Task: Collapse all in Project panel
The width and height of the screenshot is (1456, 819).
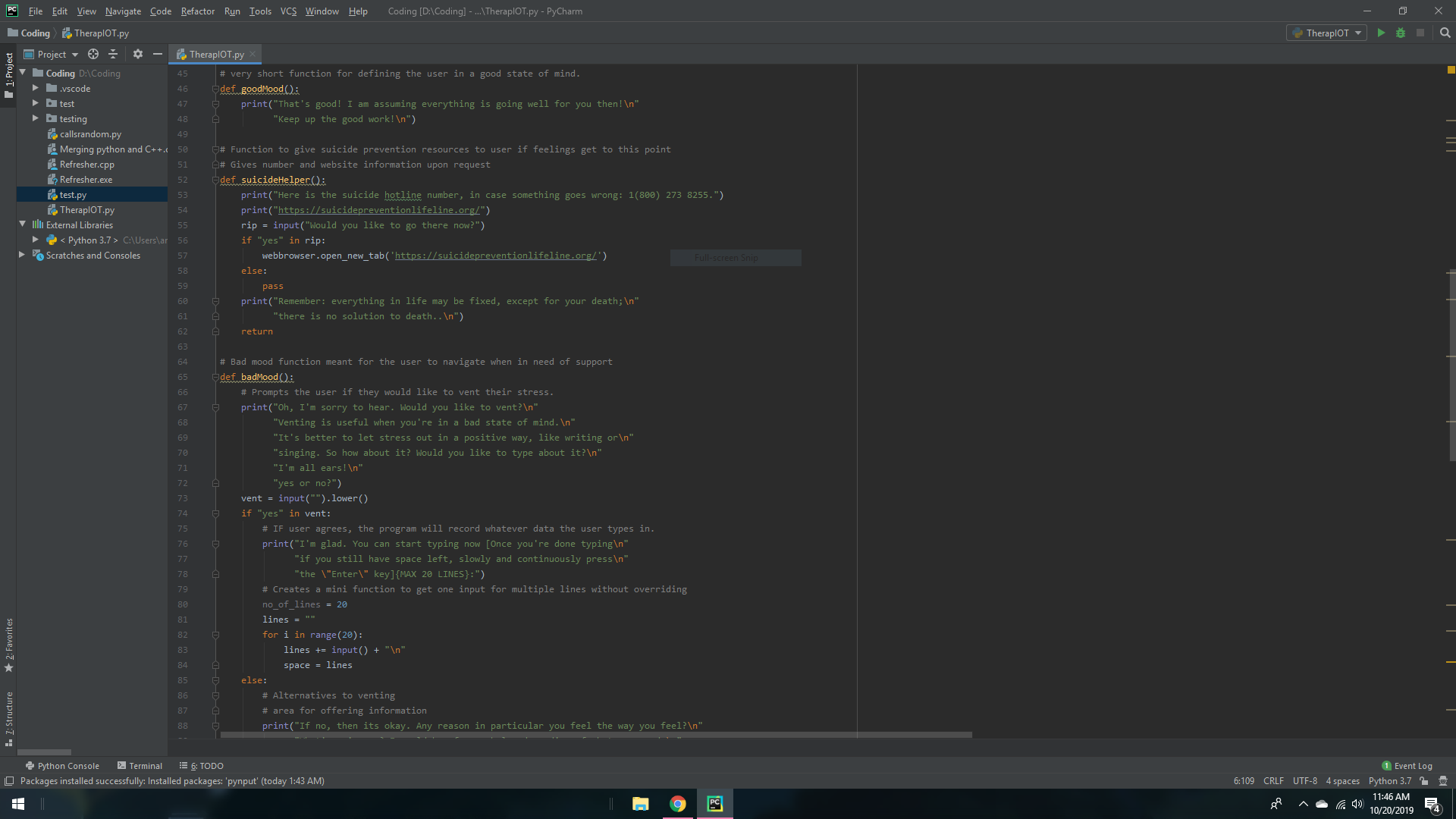Action: point(113,54)
